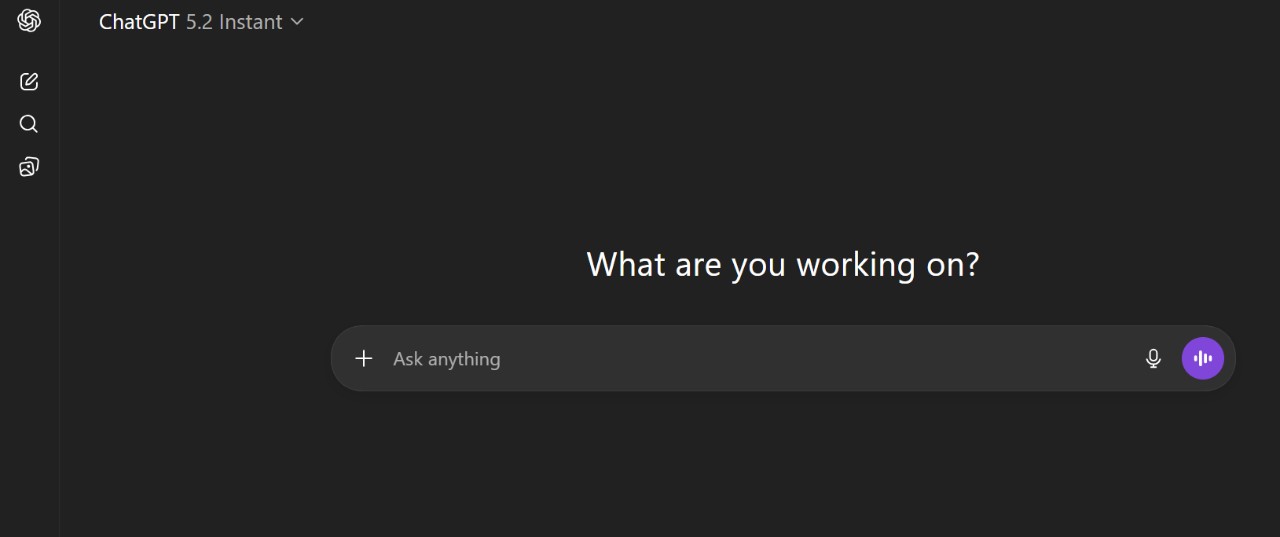Click the "What are you working on?" heading
Viewport: 1280px width, 537px height.
(782, 264)
